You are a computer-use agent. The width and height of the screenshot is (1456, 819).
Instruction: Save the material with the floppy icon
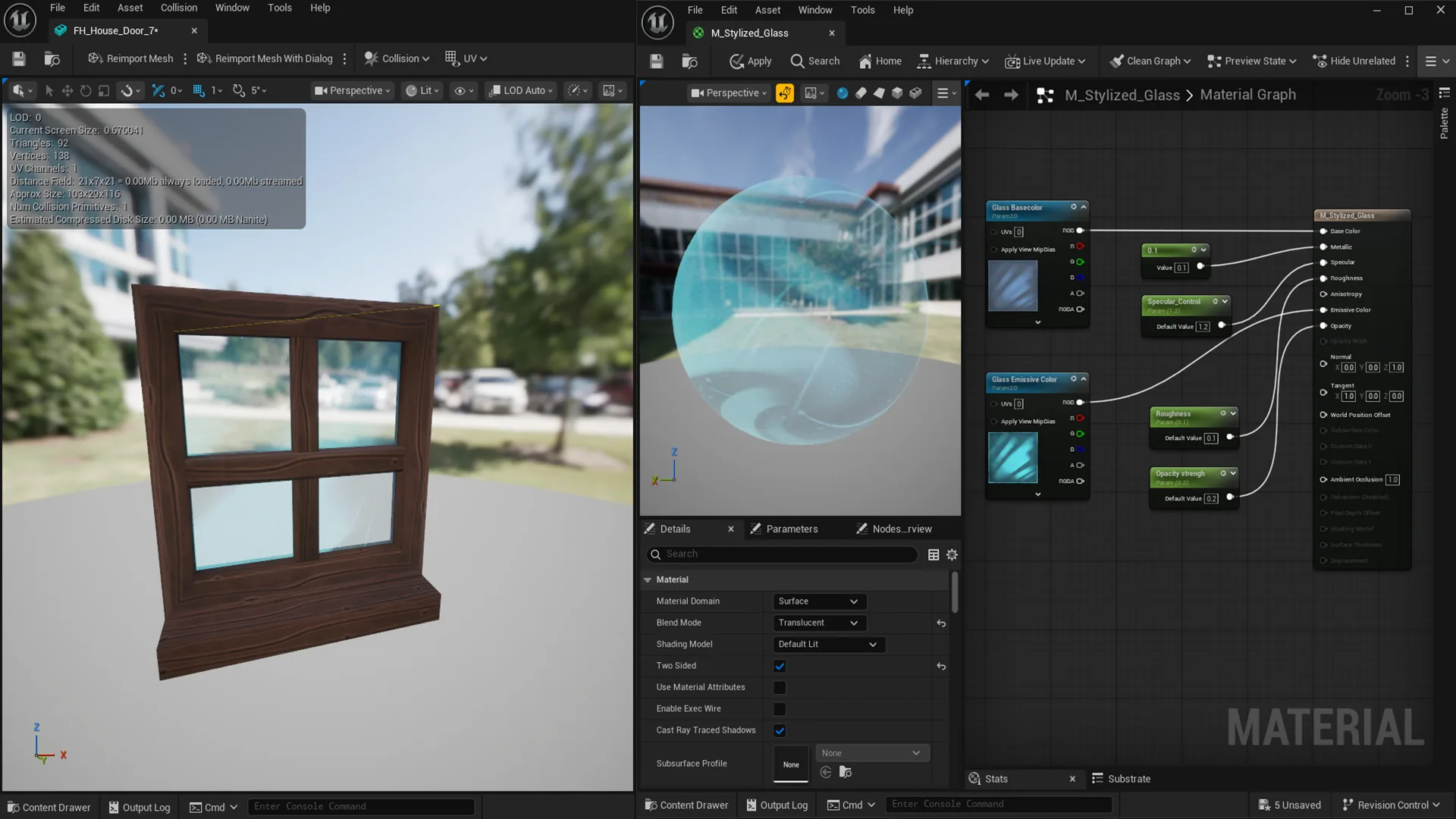(657, 61)
